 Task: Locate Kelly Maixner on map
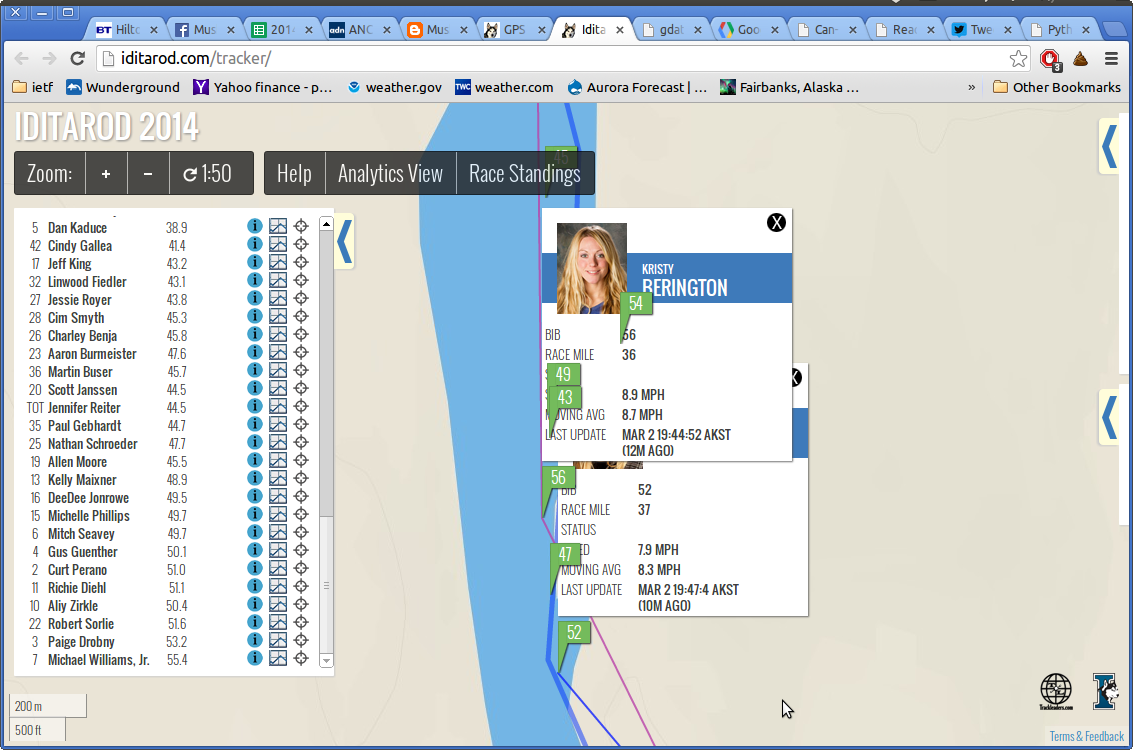[301, 478]
